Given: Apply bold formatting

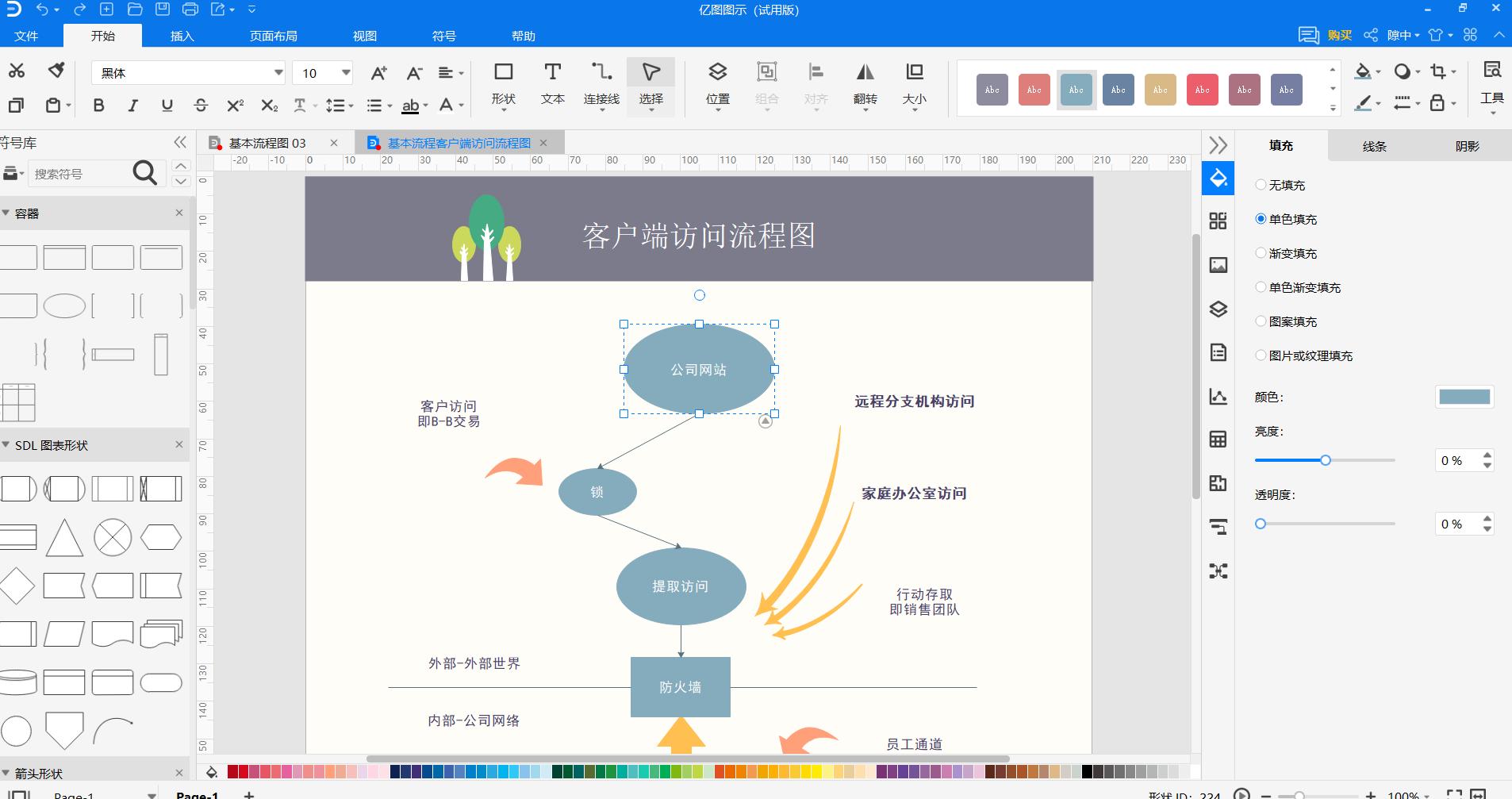Looking at the screenshot, I should [x=98, y=104].
